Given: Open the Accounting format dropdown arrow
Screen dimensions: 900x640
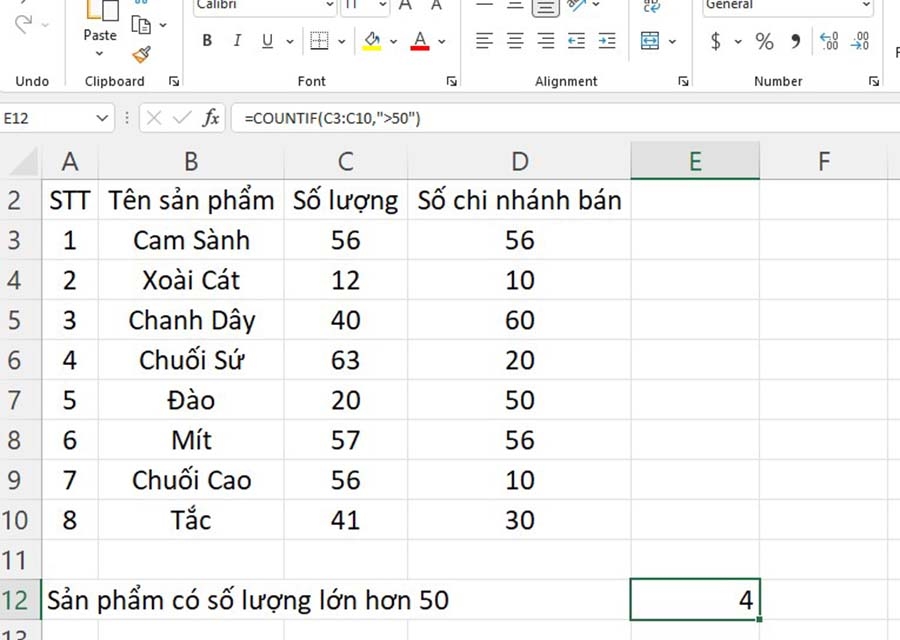Looking at the screenshot, I should 738,41.
